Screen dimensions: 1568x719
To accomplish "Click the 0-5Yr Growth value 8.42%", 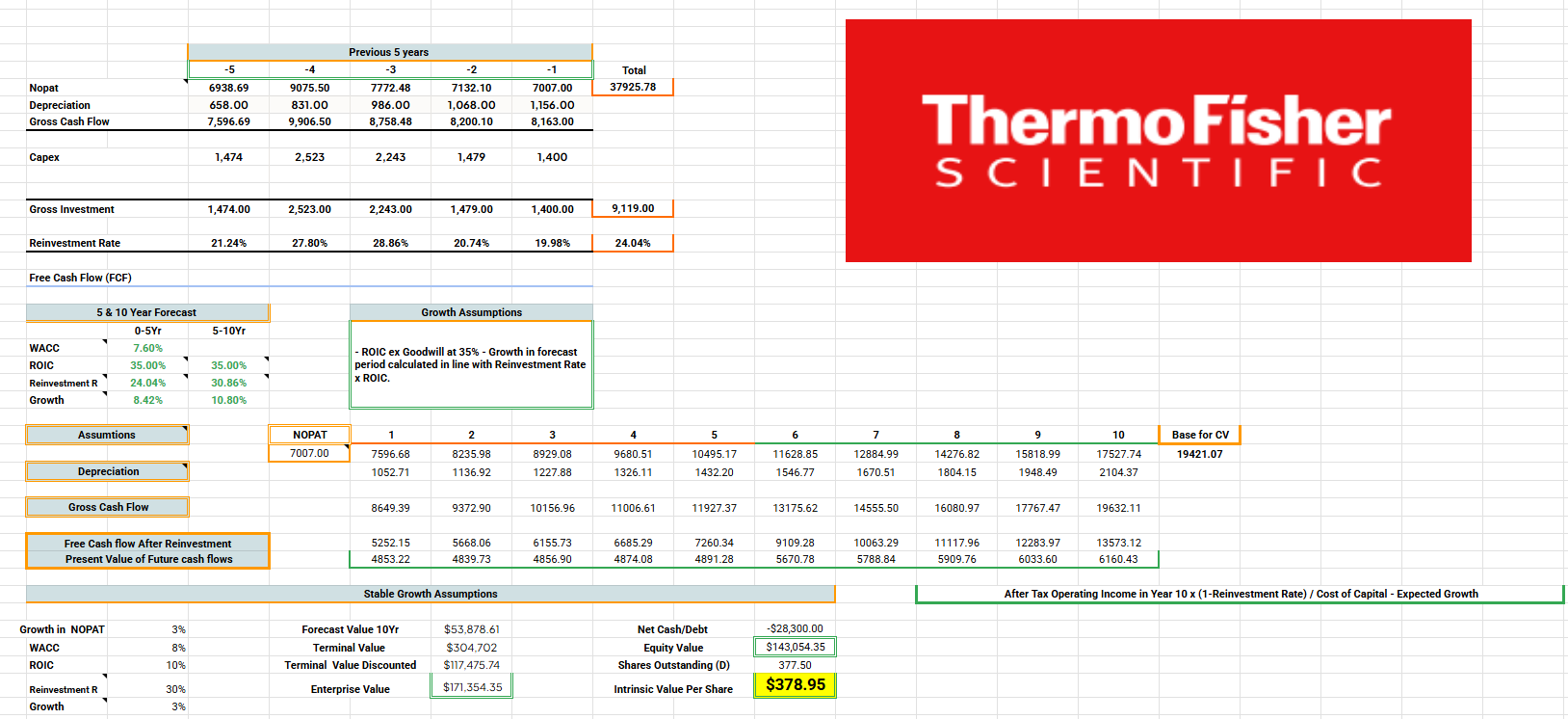I will click(x=147, y=400).
